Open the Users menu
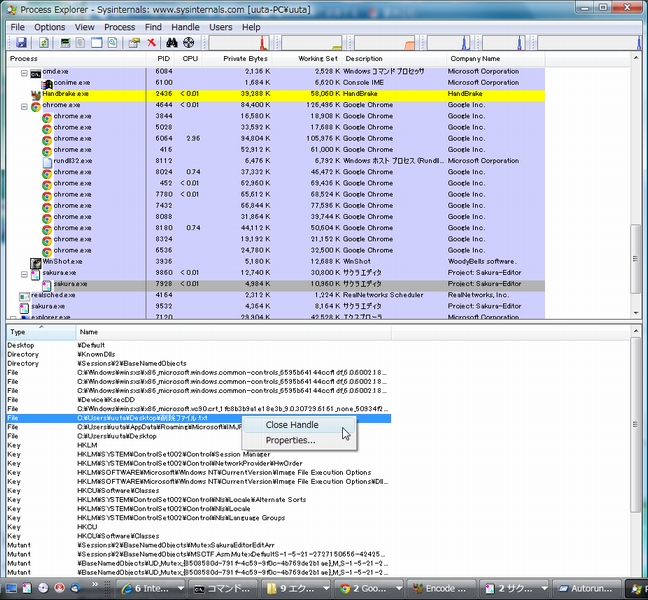This screenshot has width=648, height=600. click(x=221, y=27)
